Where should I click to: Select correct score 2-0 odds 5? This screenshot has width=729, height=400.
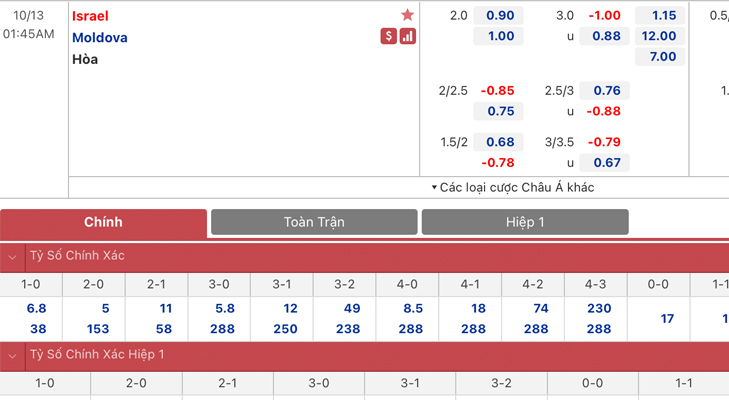[105, 309]
